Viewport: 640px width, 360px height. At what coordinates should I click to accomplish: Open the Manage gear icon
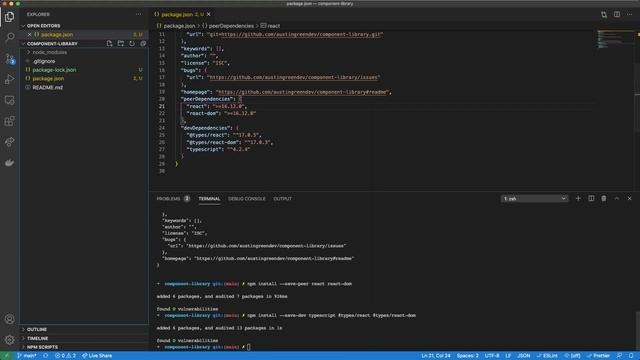pos(9,340)
